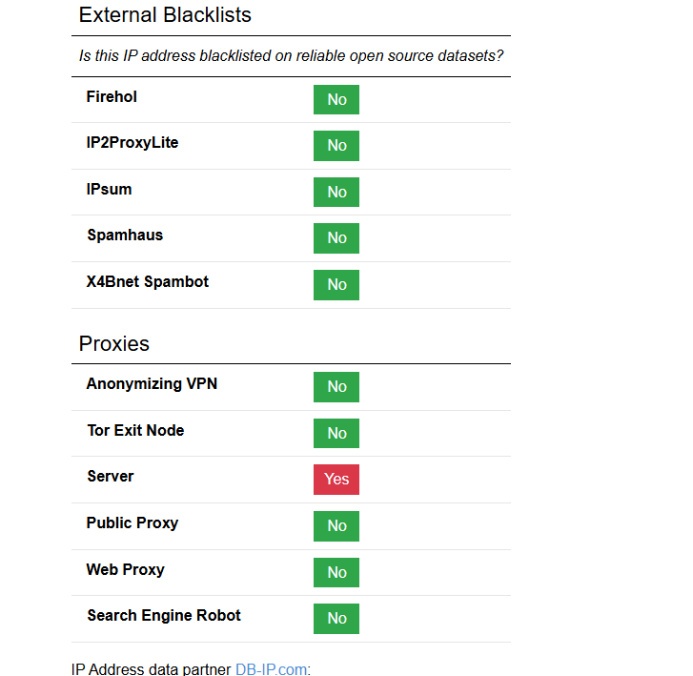The height and width of the screenshot is (676, 693).
Task: Click the DB-IP.com link
Action: pos(271,668)
